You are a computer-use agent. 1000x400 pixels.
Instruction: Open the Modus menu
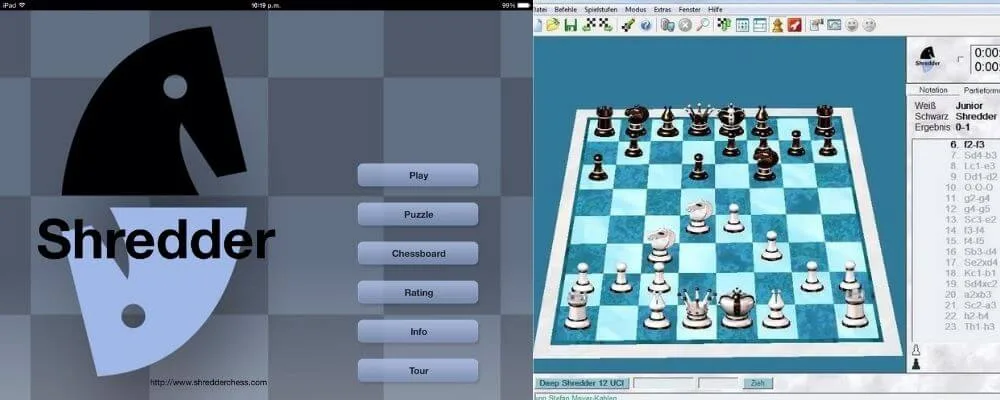point(635,10)
